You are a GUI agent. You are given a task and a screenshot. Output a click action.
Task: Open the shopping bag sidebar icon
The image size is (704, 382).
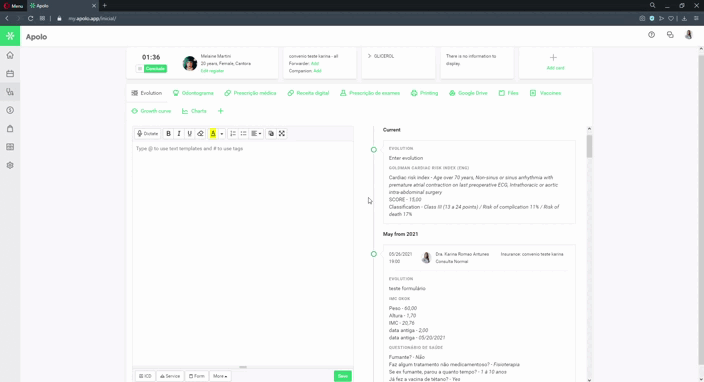10,129
